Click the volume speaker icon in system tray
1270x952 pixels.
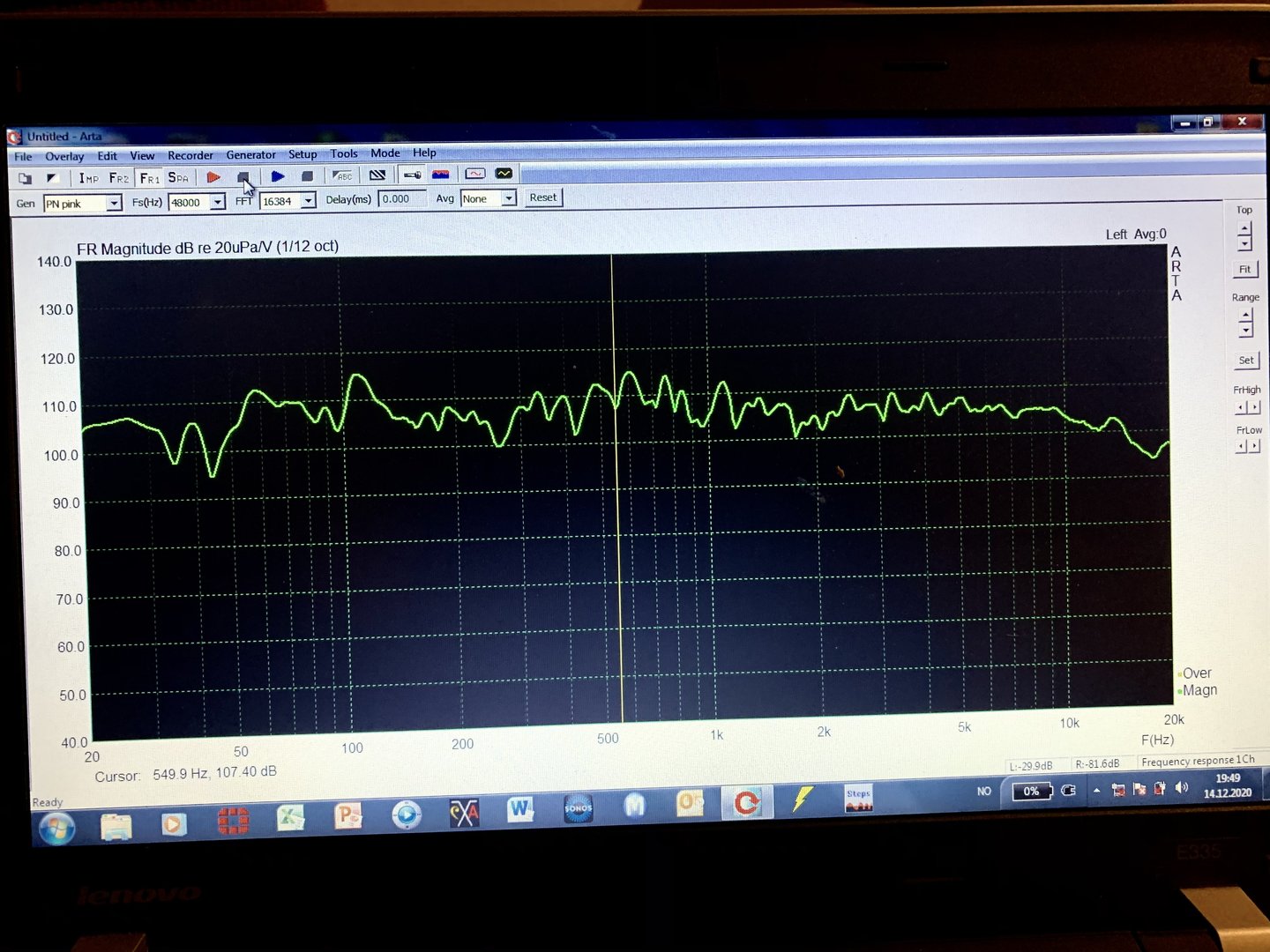(1182, 788)
